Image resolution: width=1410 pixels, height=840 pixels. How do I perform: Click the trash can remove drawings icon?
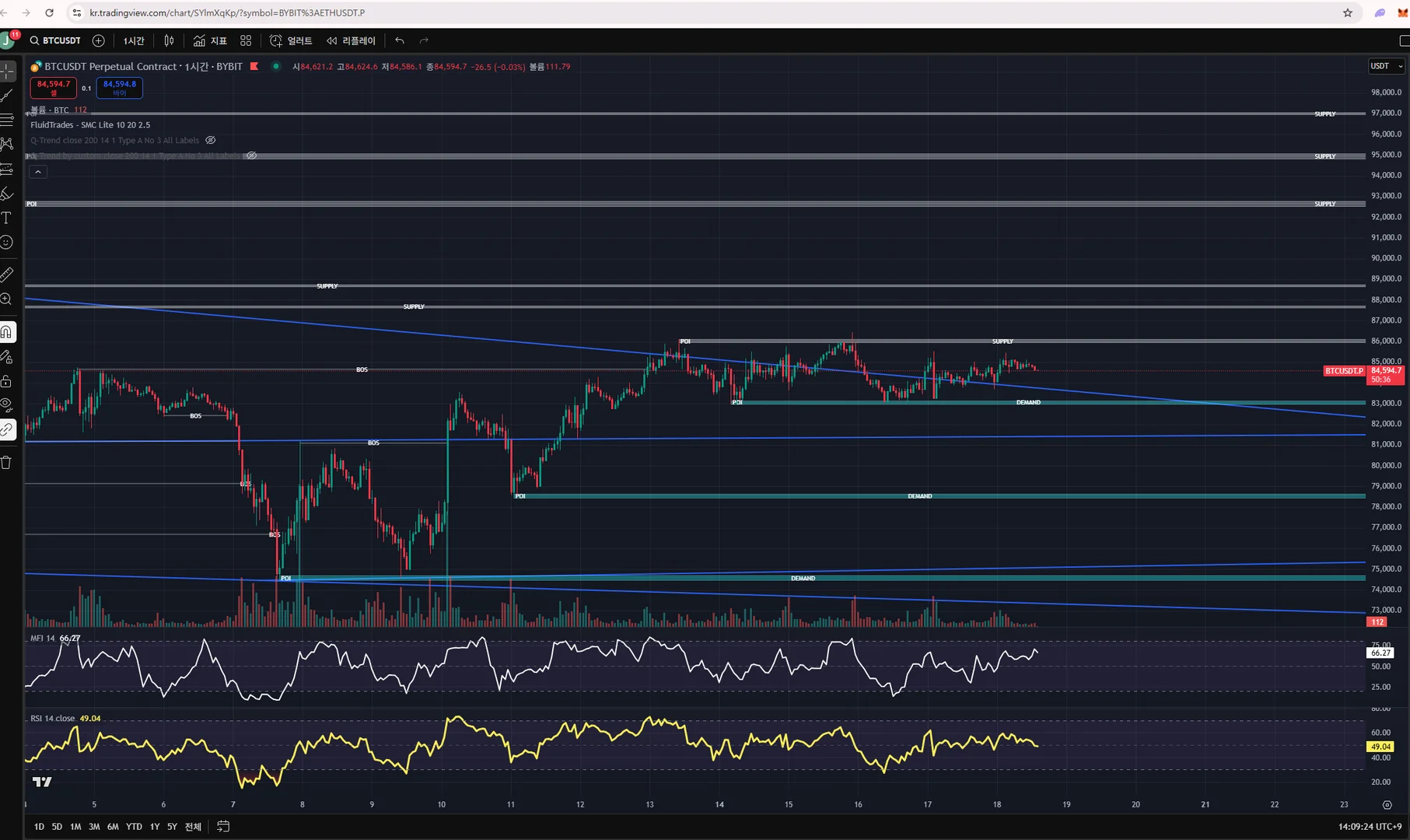point(7,462)
